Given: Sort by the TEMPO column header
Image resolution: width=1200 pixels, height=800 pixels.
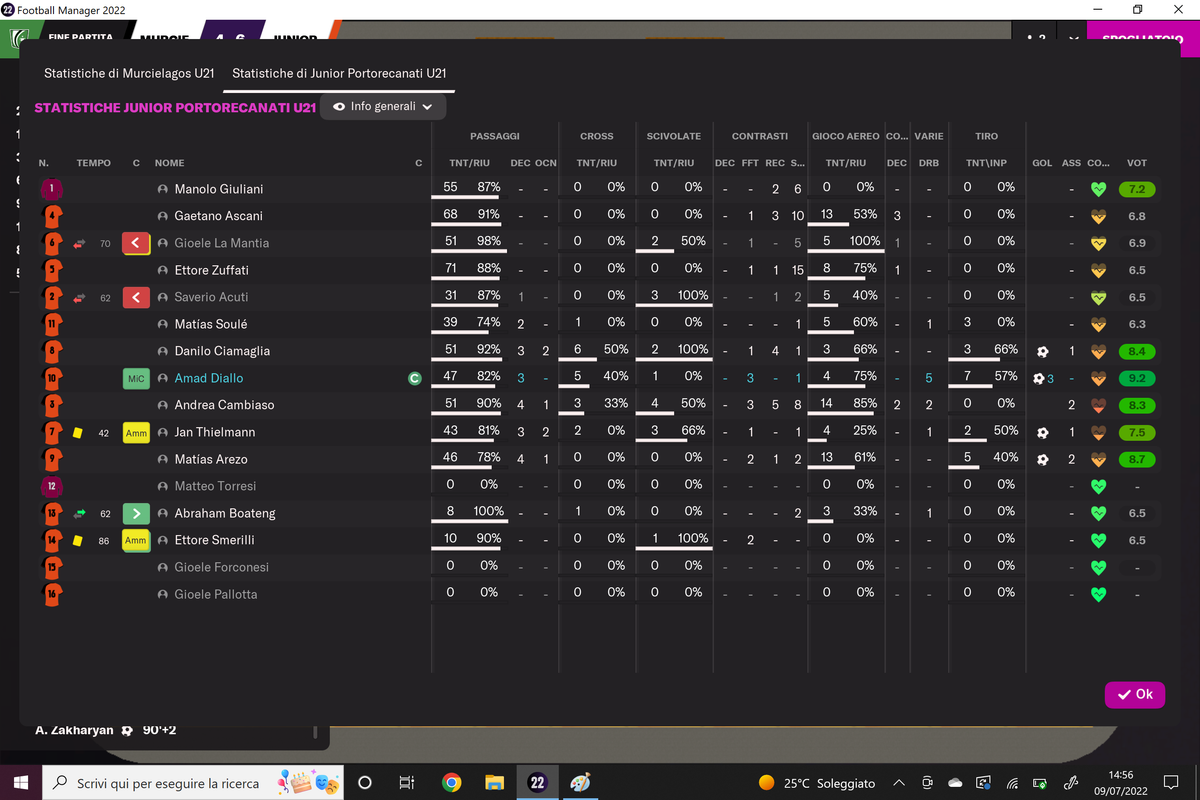Looking at the screenshot, I should pyautogui.click(x=93, y=163).
